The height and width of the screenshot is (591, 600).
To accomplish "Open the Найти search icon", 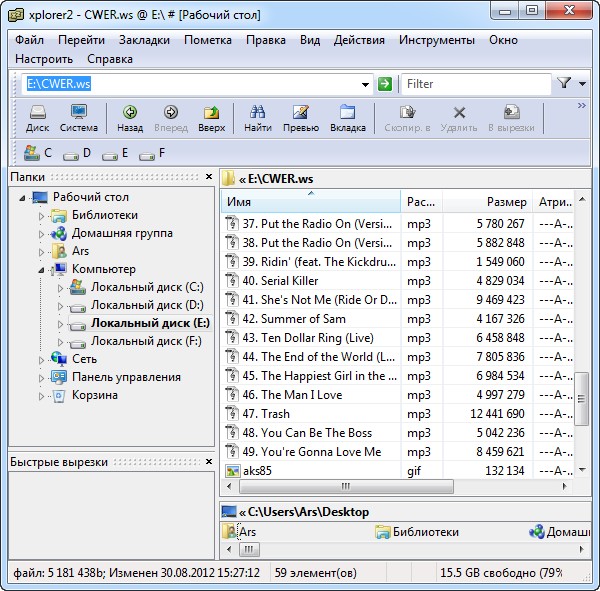I will click(x=258, y=118).
